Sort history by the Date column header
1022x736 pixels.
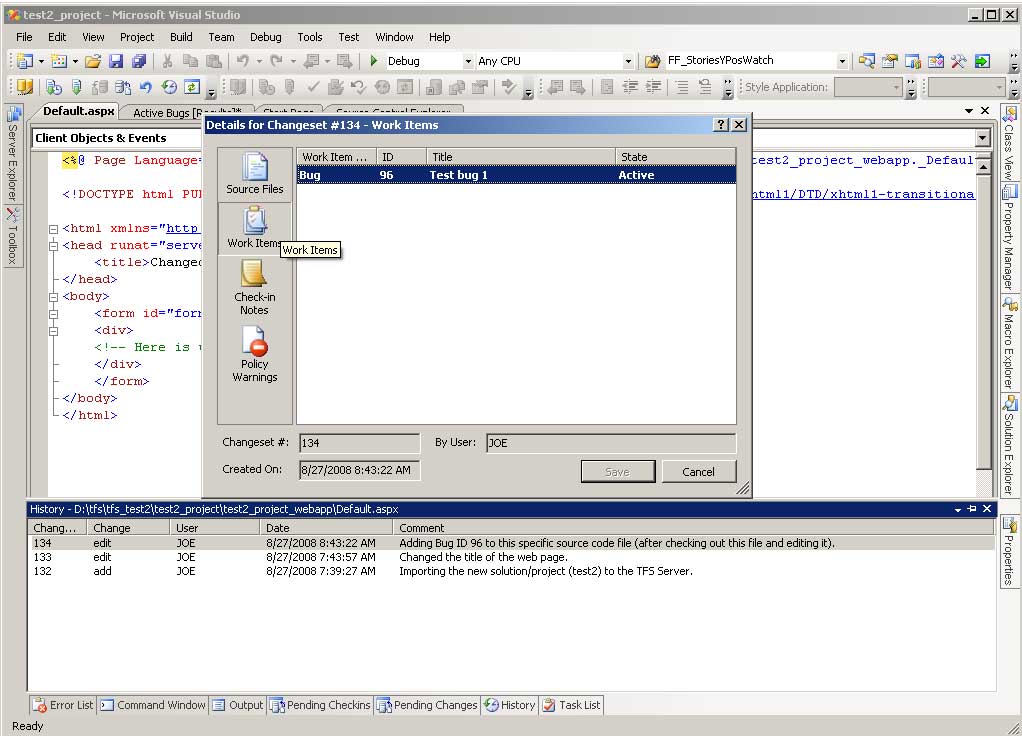[326, 528]
